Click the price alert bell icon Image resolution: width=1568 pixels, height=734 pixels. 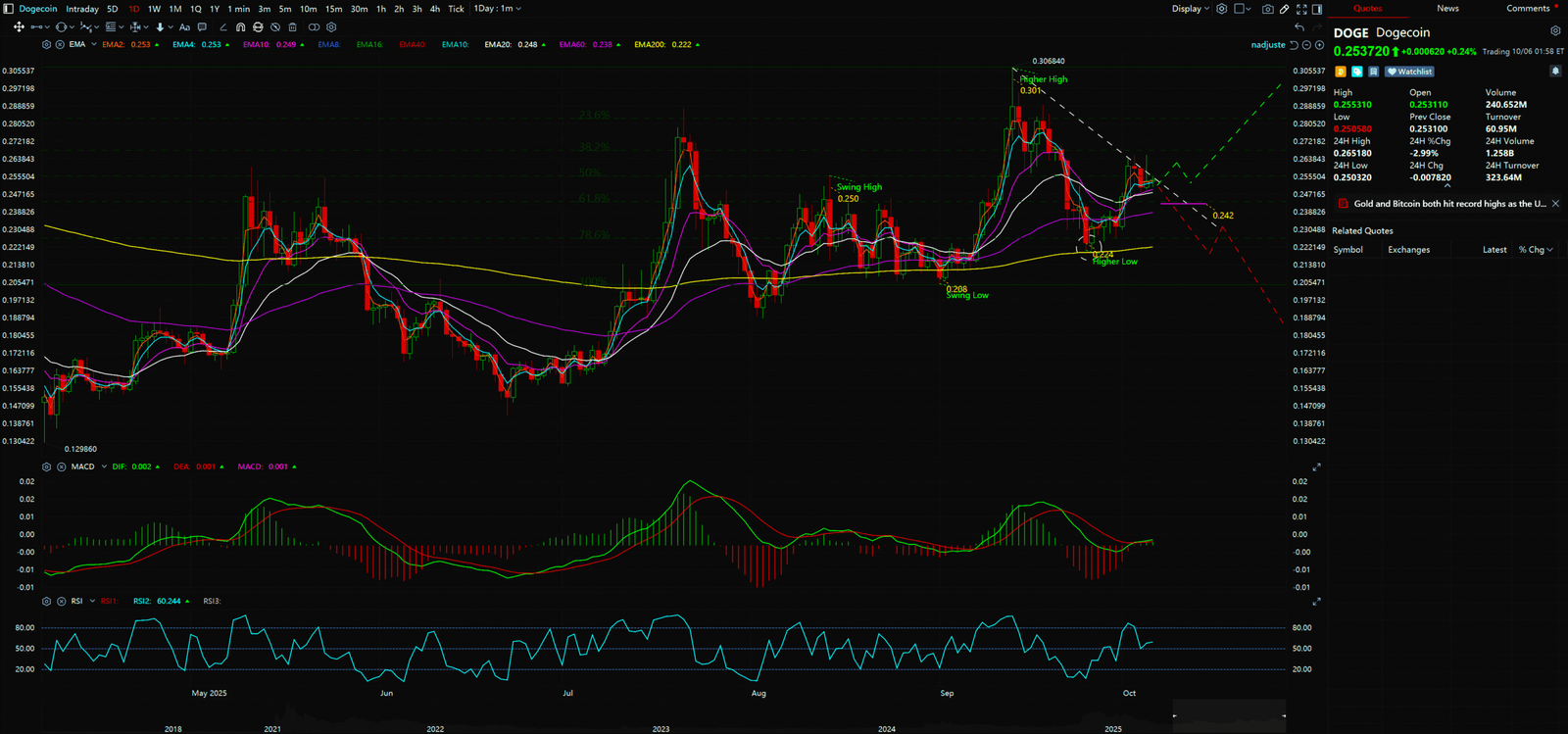(x=1555, y=72)
